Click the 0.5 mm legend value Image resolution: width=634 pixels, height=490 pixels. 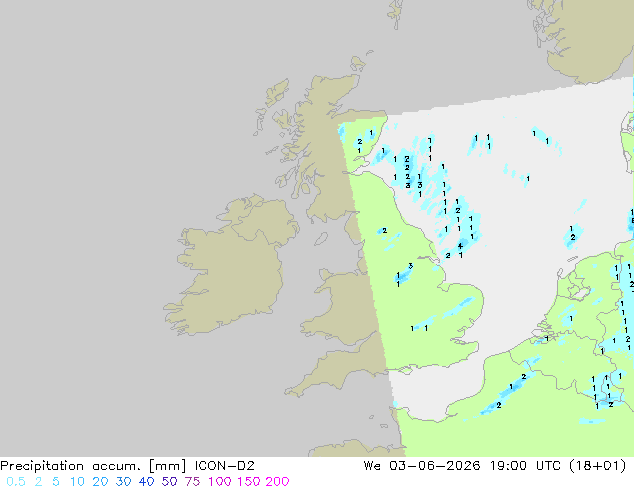[16, 482]
